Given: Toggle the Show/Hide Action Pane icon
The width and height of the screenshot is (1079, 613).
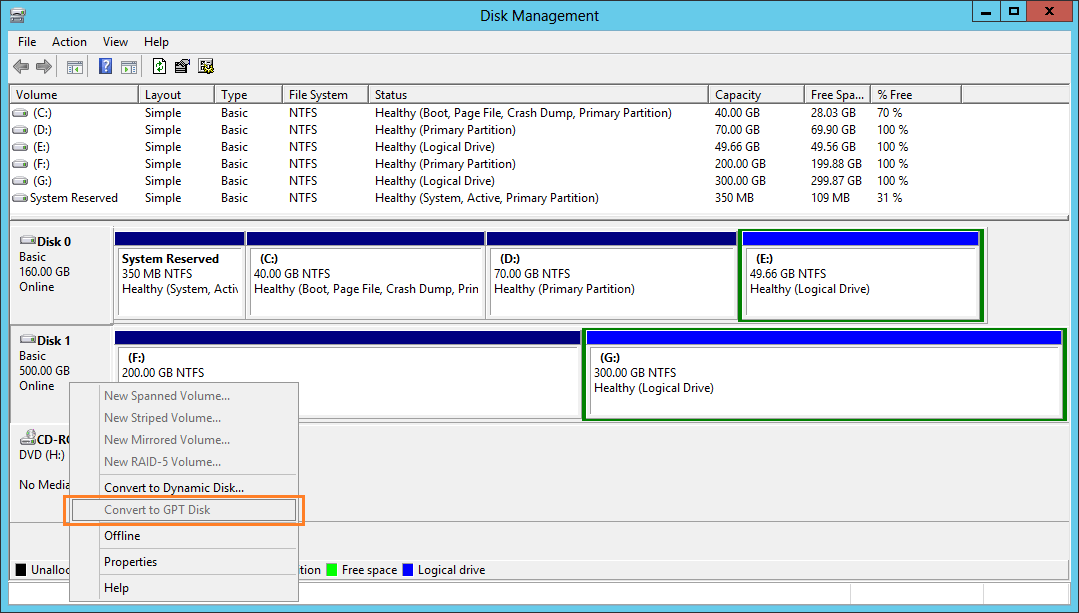Looking at the screenshot, I should (x=129, y=67).
